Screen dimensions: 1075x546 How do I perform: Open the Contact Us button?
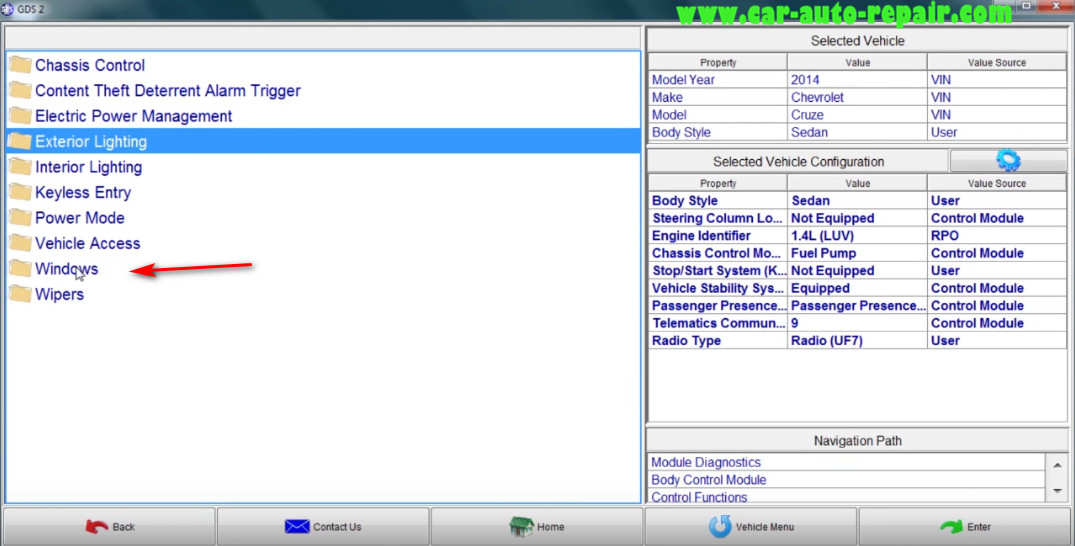(x=323, y=527)
